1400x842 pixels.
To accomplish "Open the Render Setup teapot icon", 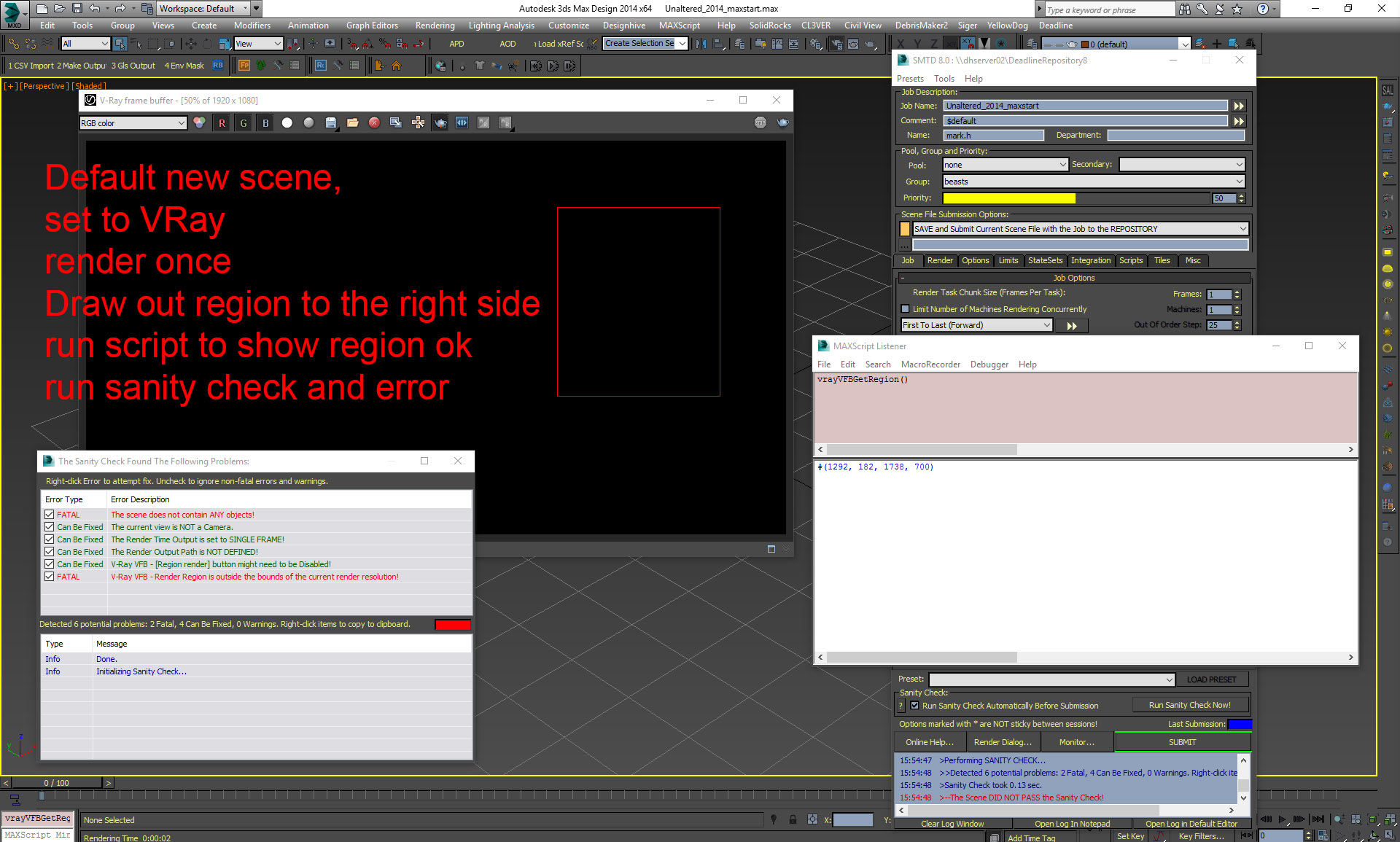I will coord(836,44).
